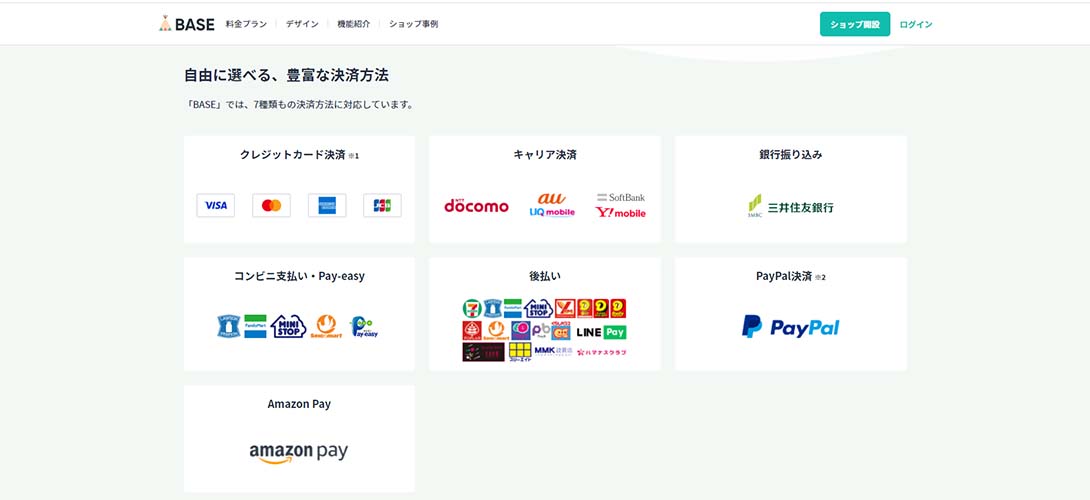Click the Amazon Pay card title
The width and height of the screenshot is (1090, 500).
point(299,404)
